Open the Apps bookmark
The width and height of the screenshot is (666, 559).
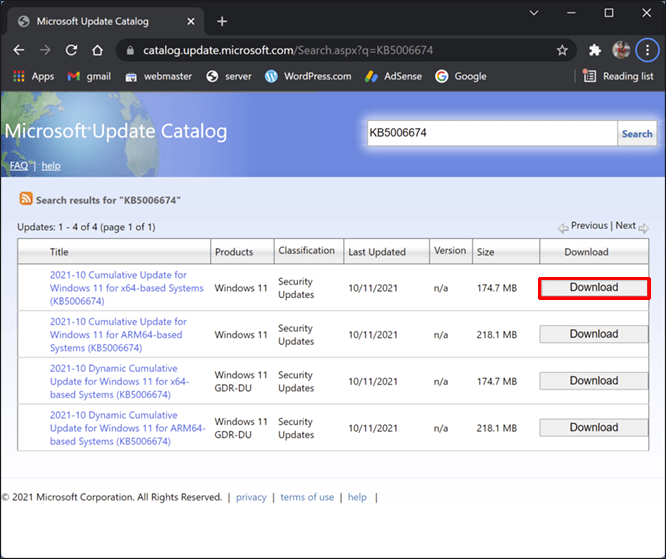coord(34,76)
